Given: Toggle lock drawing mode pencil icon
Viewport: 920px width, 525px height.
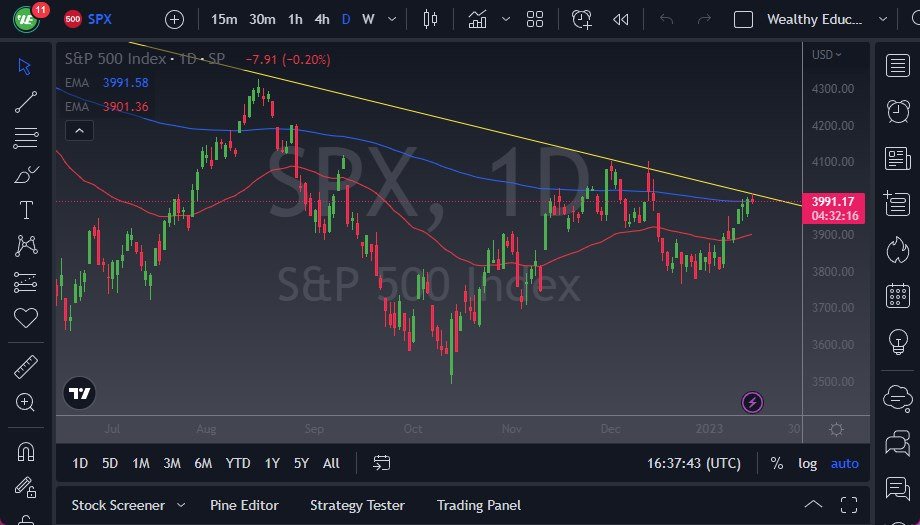Looking at the screenshot, I should [x=26, y=487].
